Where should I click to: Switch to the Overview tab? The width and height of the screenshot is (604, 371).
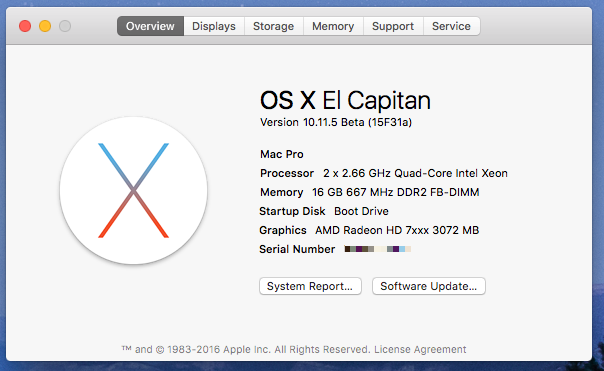(x=150, y=26)
